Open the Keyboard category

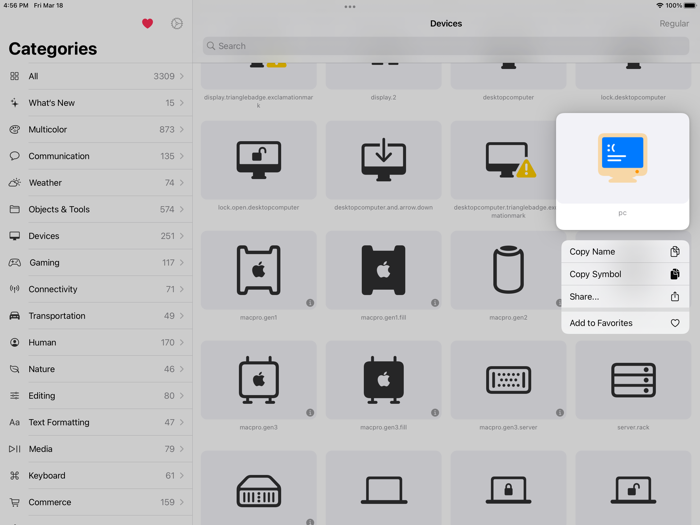(x=96, y=475)
